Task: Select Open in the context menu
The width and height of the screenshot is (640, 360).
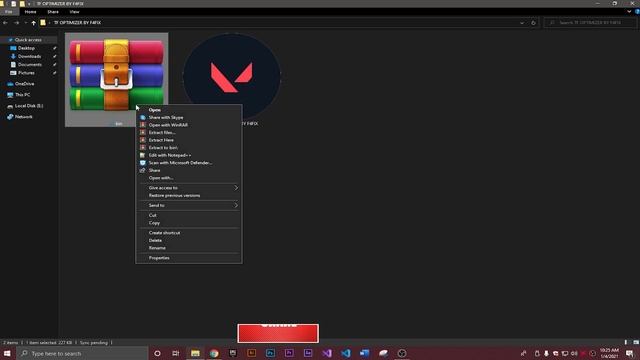Action: pos(155,110)
